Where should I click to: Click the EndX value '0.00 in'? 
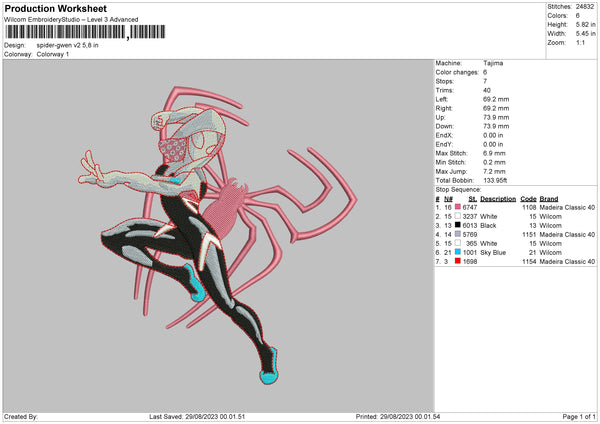(x=493, y=135)
